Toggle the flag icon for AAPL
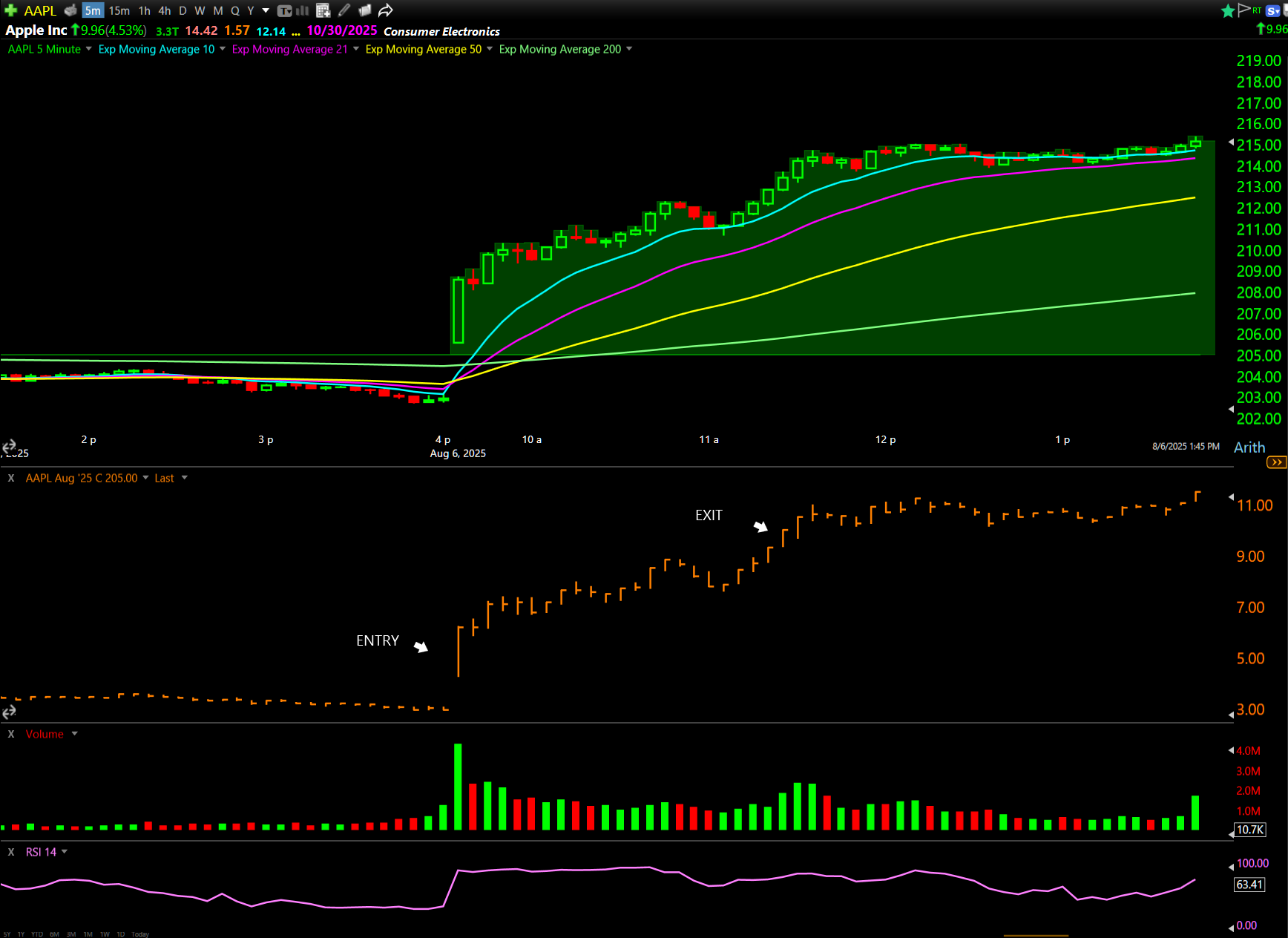The width and height of the screenshot is (1288, 938). click(x=1244, y=10)
